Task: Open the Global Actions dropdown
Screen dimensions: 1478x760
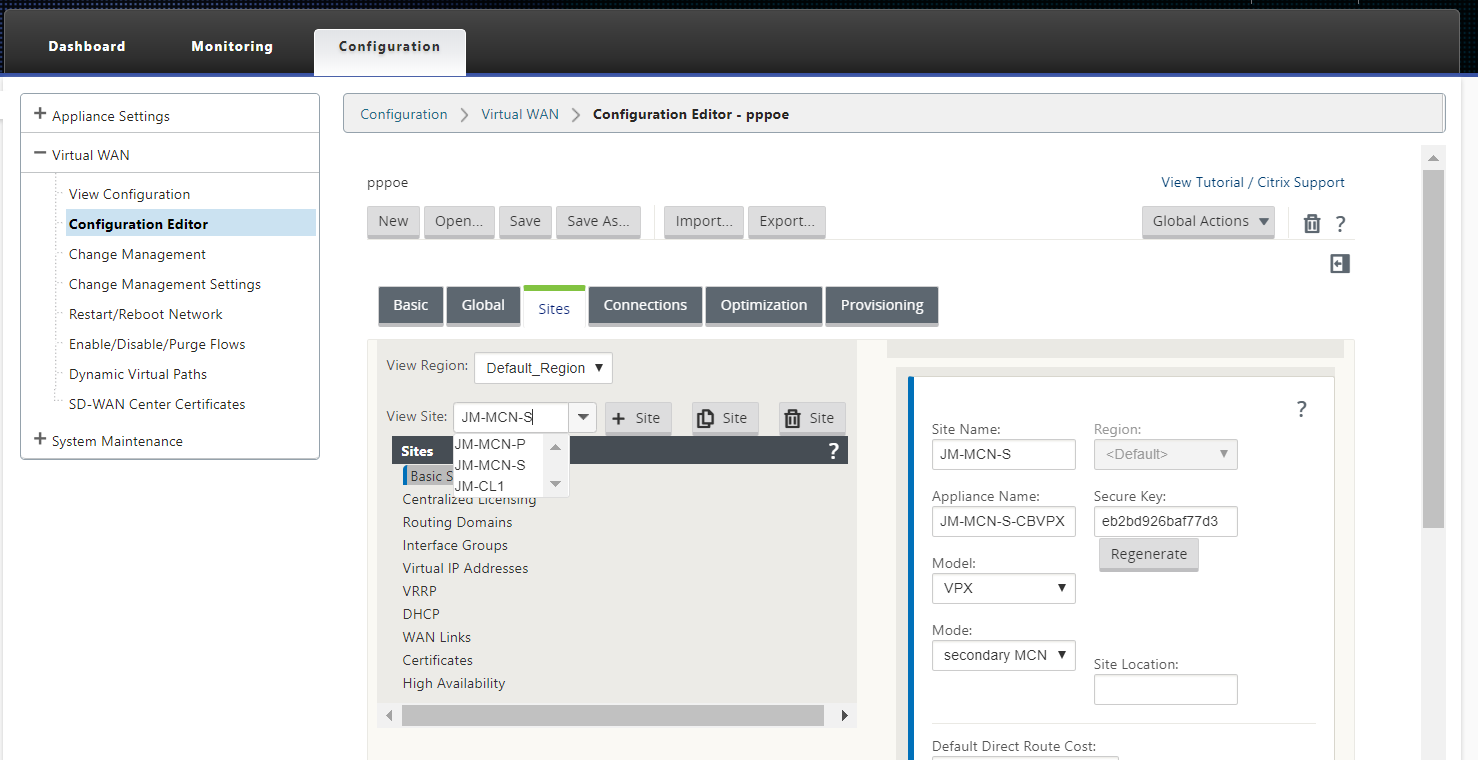Action: (x=1208, y=221)
